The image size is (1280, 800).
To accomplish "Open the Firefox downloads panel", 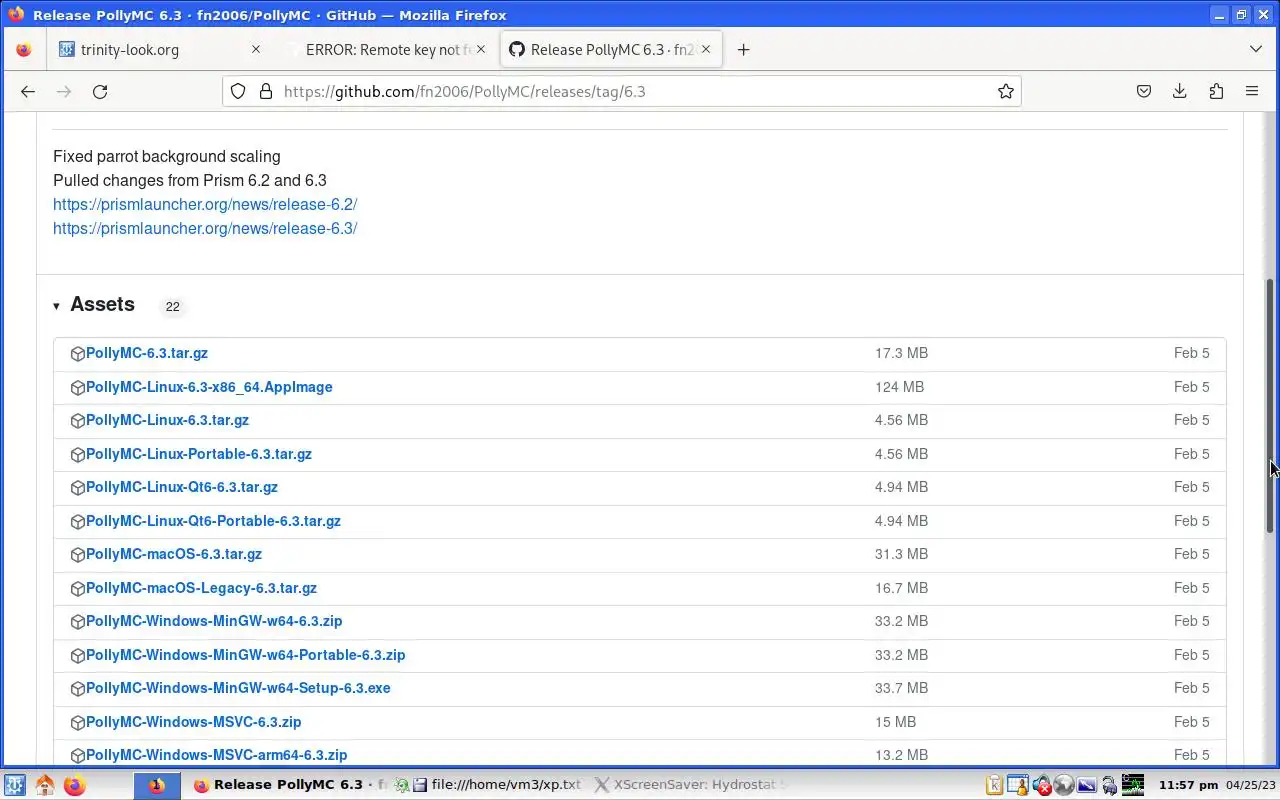I will click(1180, 91).
